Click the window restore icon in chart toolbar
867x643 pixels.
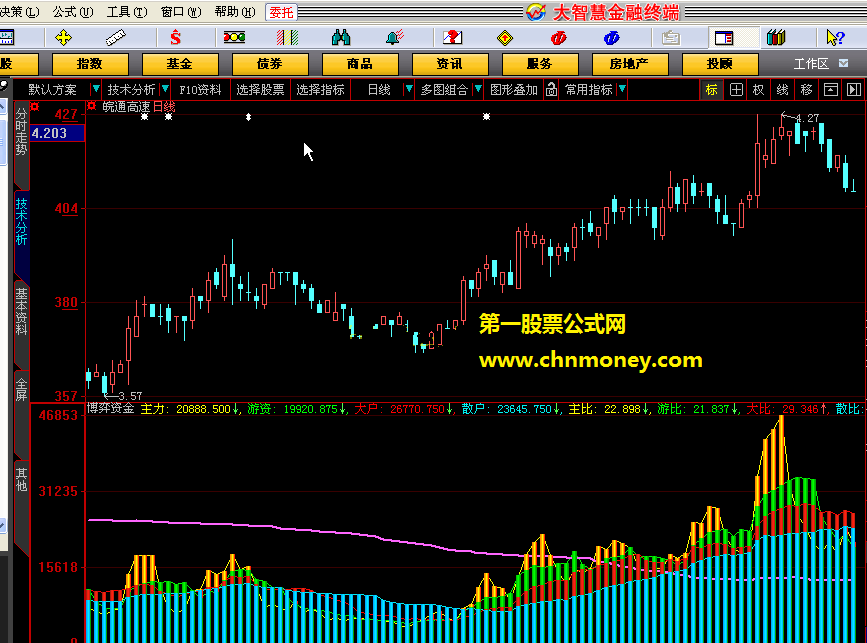coord(831,90)
